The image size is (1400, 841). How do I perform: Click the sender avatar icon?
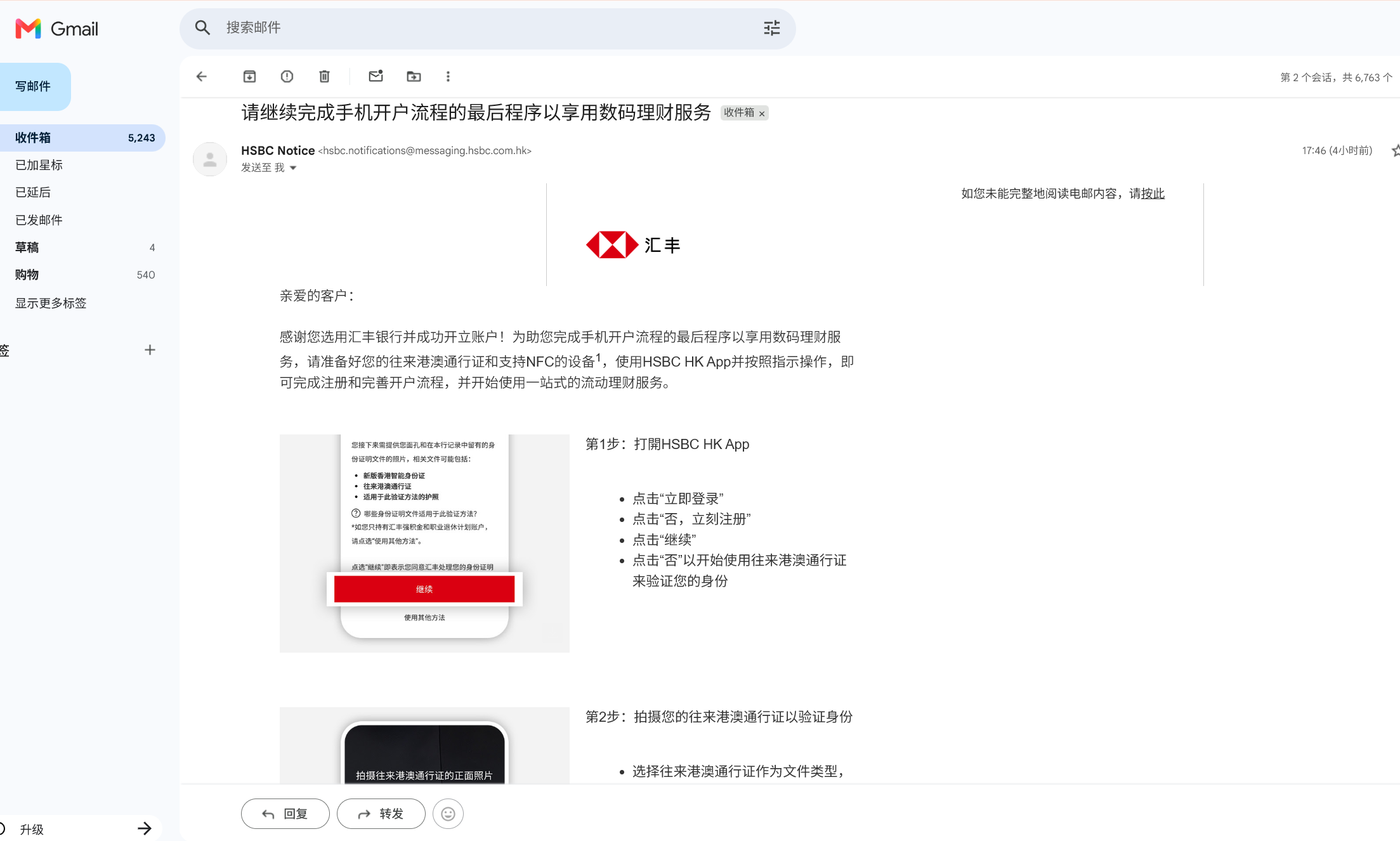[210, 159]
